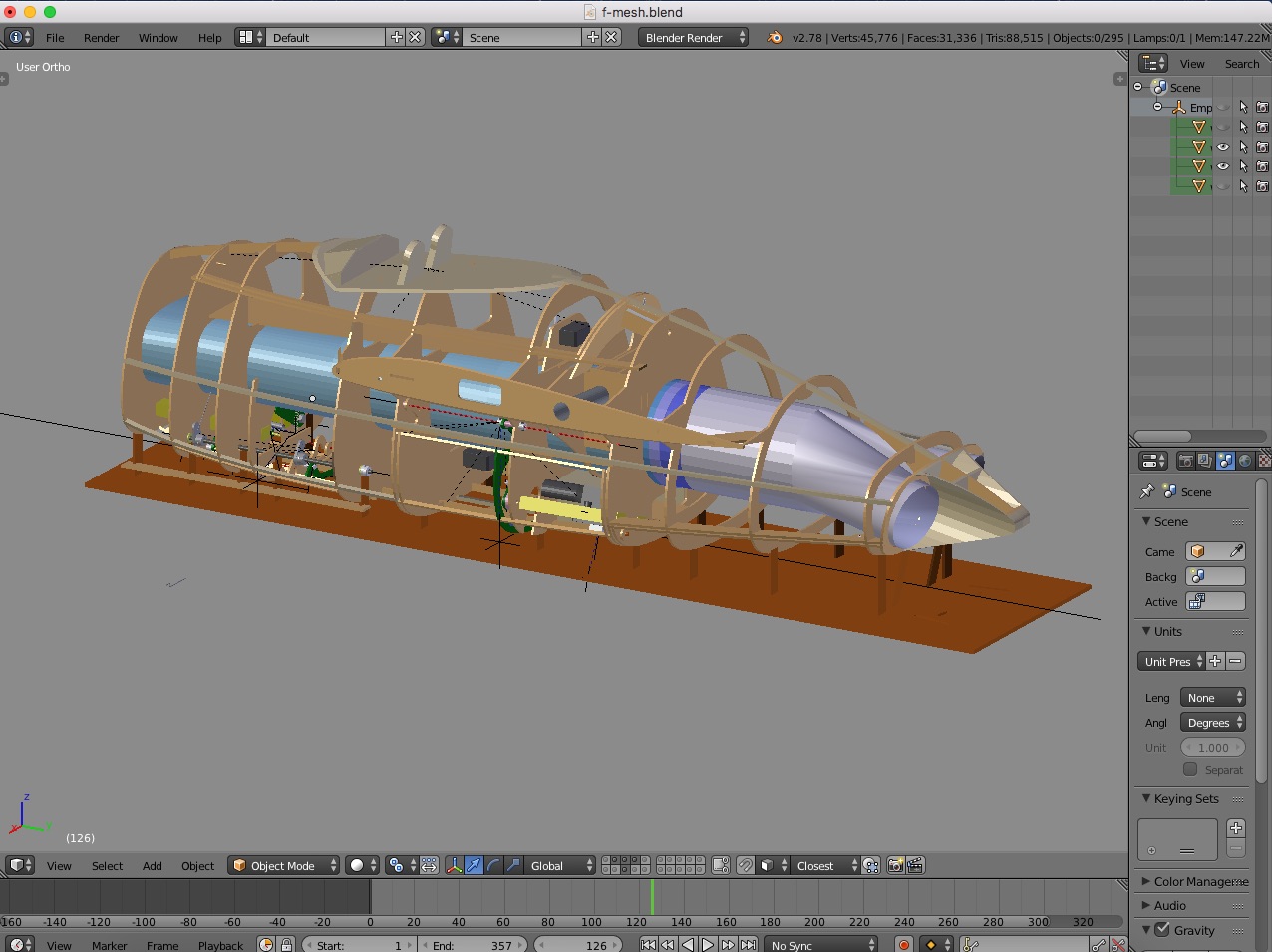Click Search in the outliner header
The image size is (1272, 952).
point(1241,63)
